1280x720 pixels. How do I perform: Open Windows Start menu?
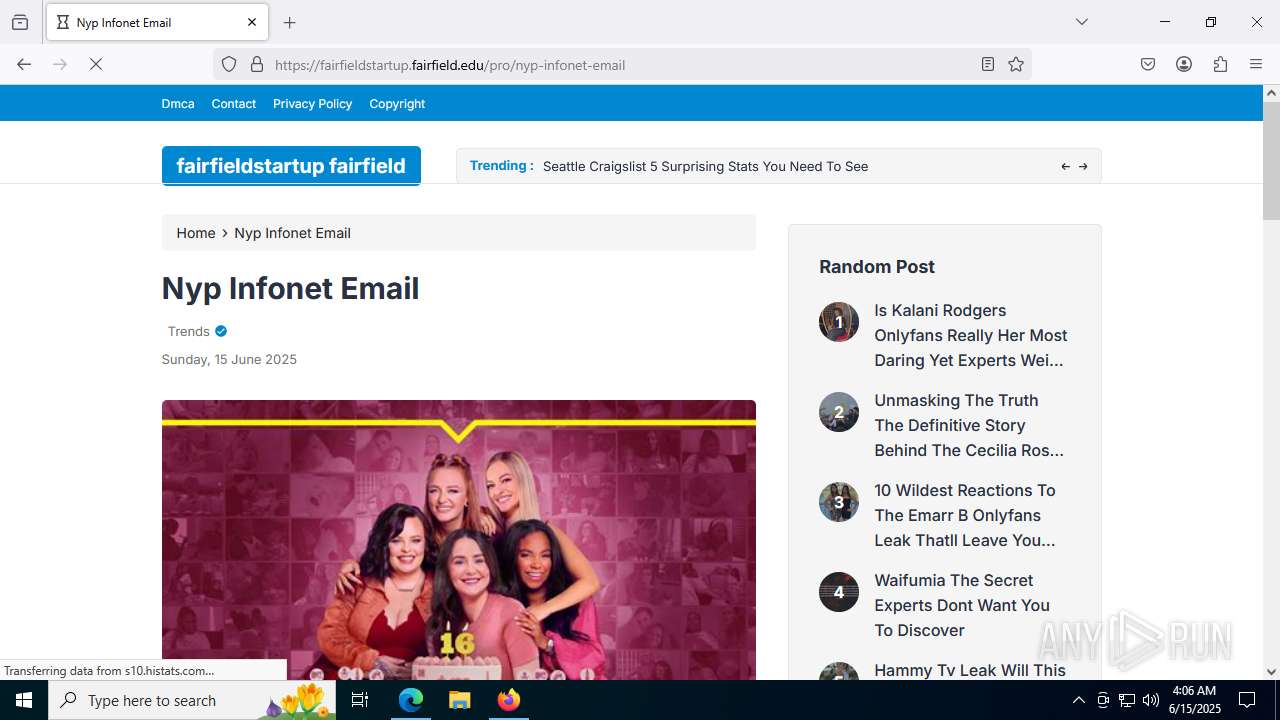[24, 700]
